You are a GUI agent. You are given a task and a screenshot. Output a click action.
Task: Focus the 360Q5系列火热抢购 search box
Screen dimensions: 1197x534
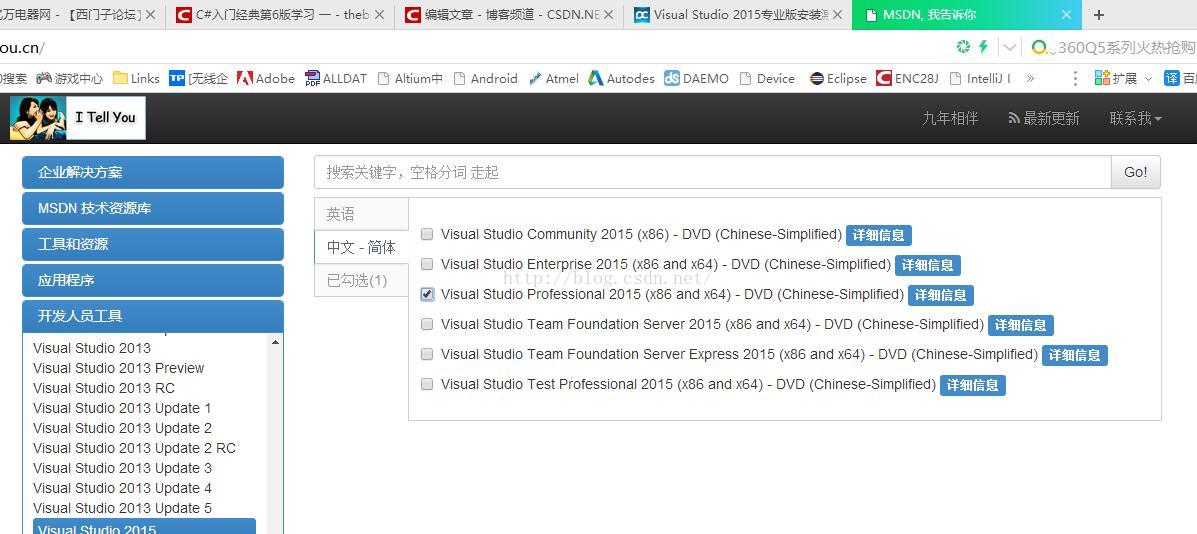[x=1126, y=47]
